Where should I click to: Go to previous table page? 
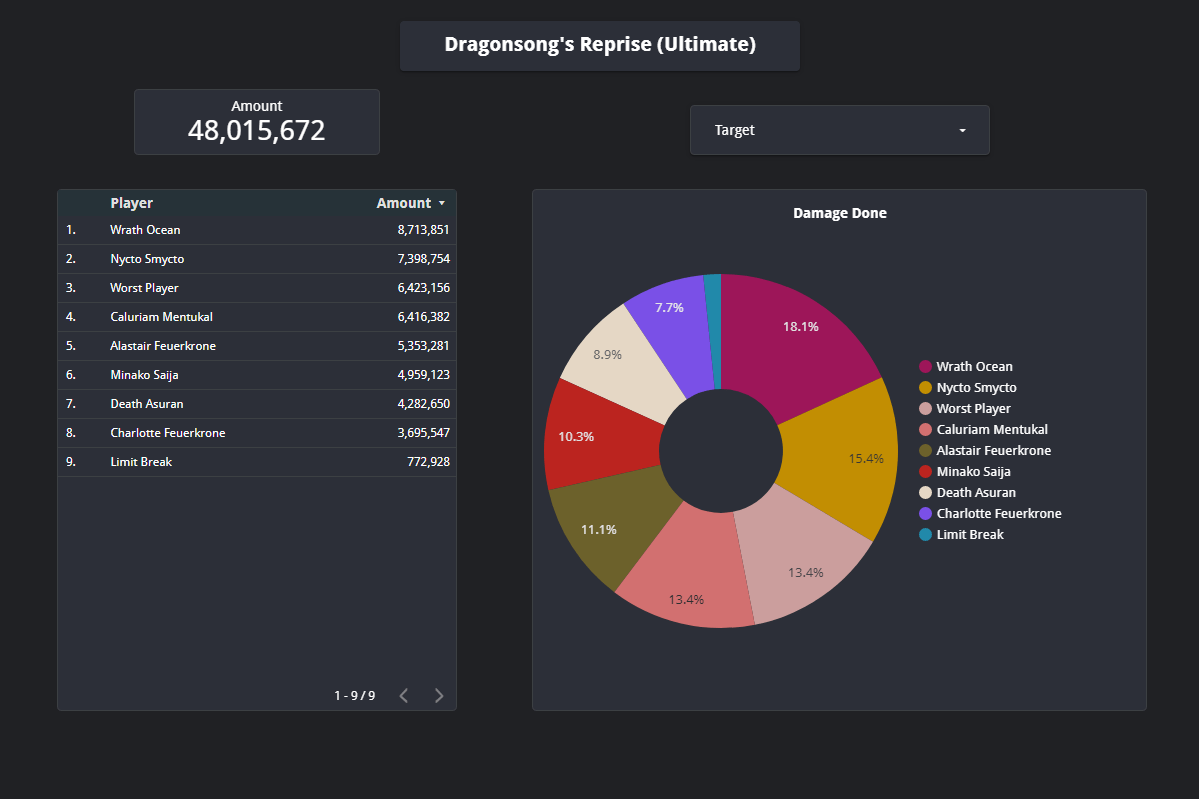404,696
